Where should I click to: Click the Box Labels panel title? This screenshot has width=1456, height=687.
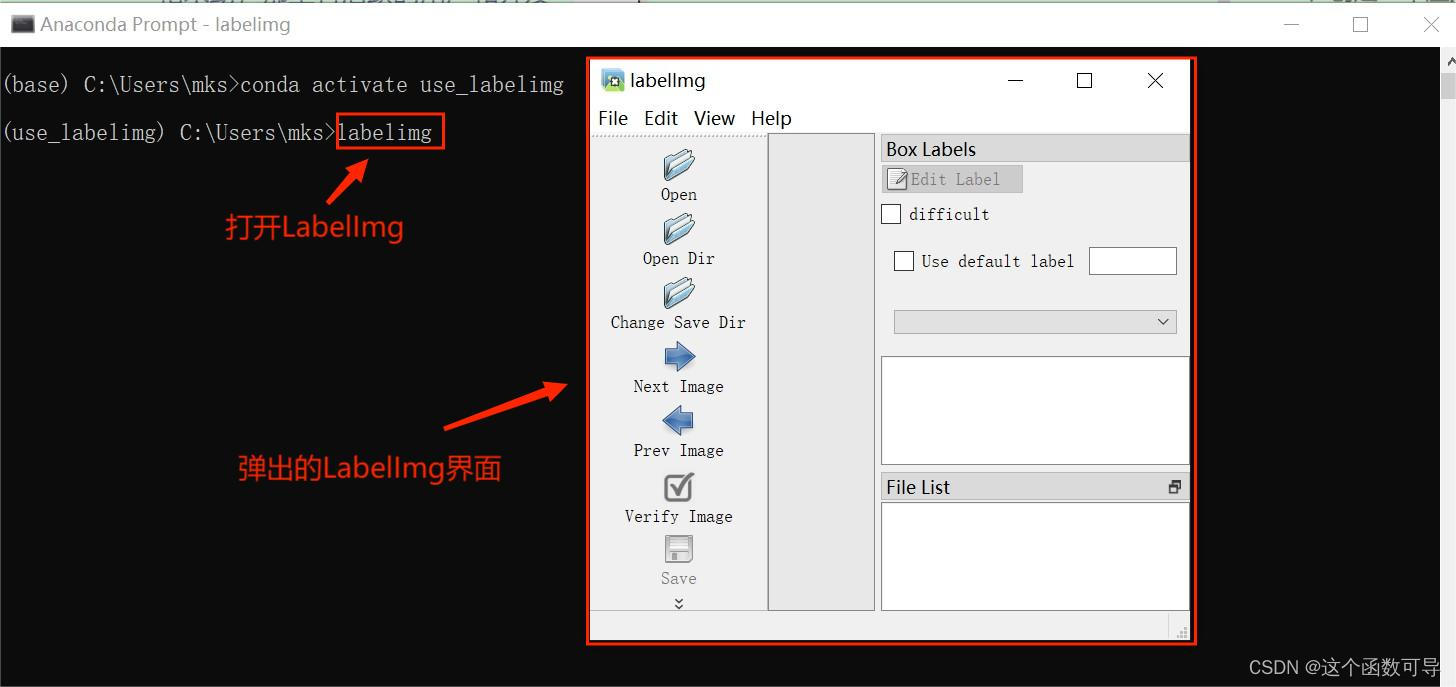[x=930, y=149]
